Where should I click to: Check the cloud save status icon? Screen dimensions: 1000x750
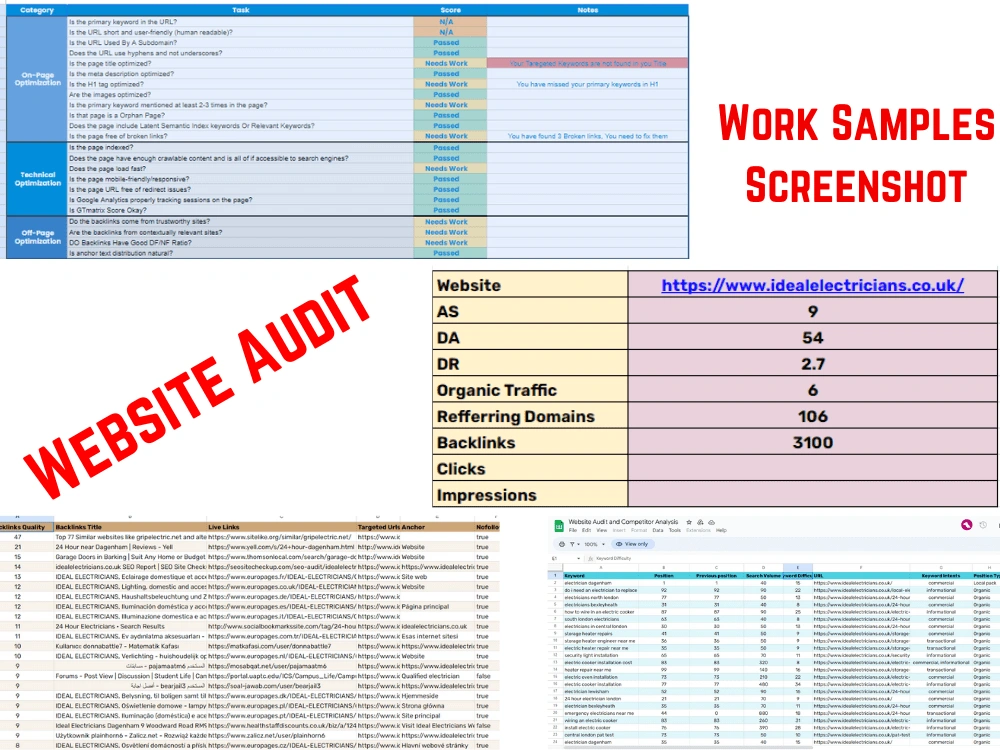tap(712, 522)
